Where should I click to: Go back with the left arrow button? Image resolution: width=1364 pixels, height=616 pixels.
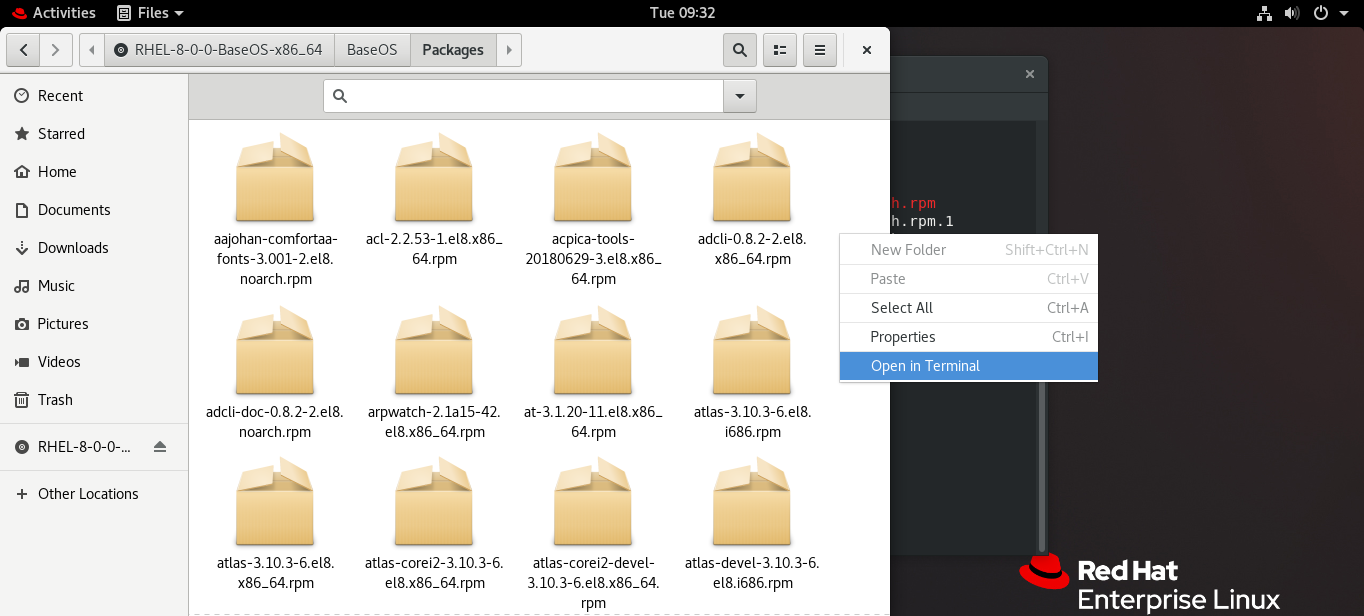[x=23, y=50]
